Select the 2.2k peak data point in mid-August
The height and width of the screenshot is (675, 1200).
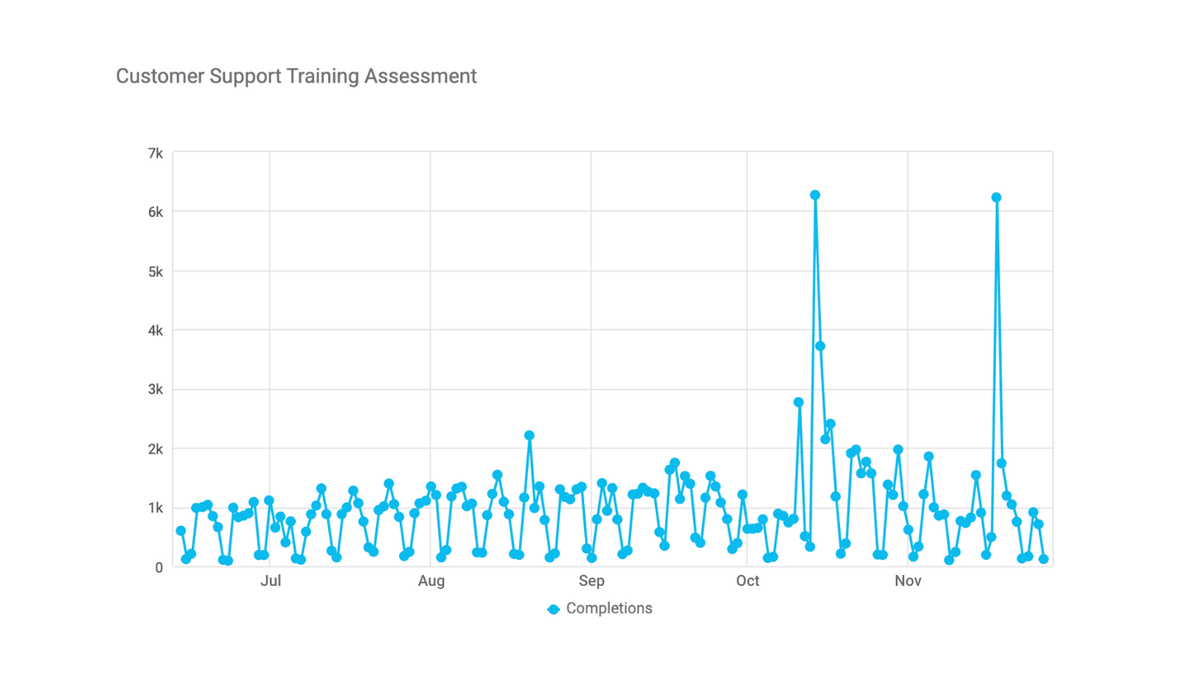pyautogui.click(x=529, y=434)
